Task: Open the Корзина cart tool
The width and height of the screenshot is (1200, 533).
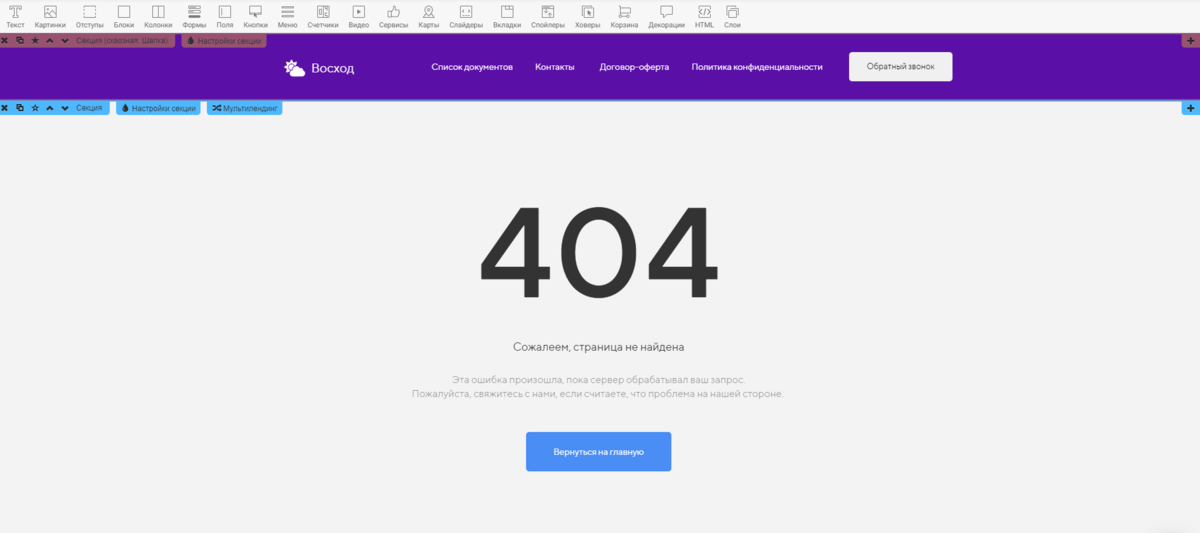Action: pyautogui.click(x=625, y=16)
